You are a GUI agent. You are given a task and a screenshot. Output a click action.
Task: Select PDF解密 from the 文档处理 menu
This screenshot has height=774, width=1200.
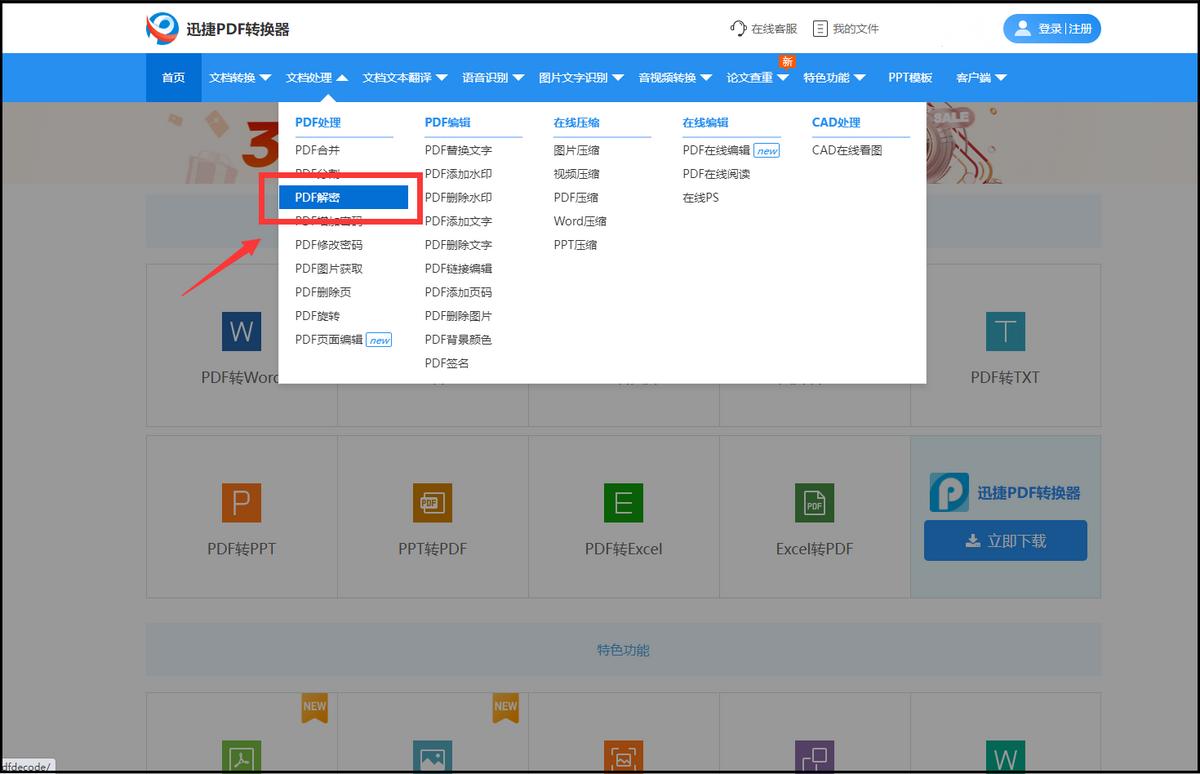(321, 197)
